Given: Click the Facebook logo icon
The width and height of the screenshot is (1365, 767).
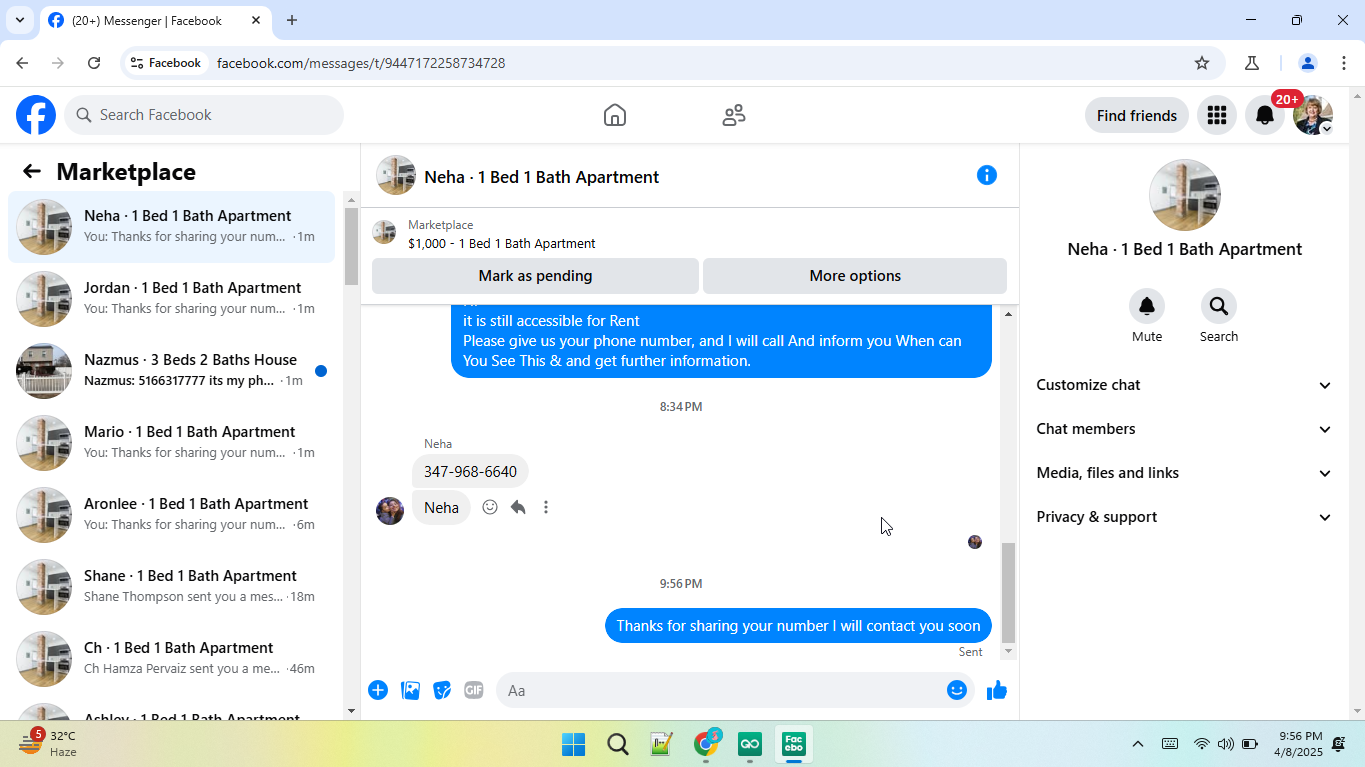Looking at the screenshot, I should pos(36,115).
